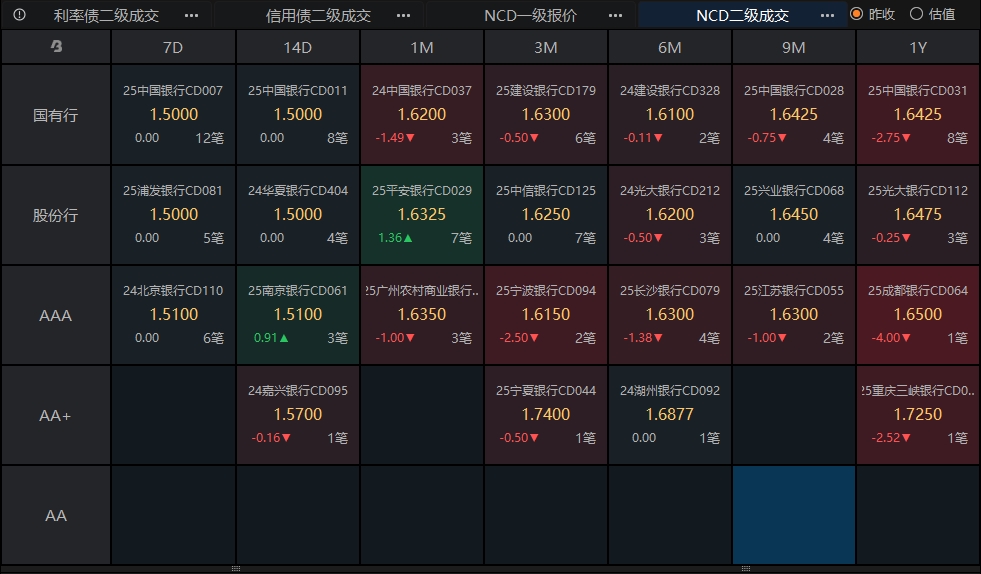Open 24中国银行CD037 cell
This screenshot has height=574, width=981.
click(x=422, y=115)
